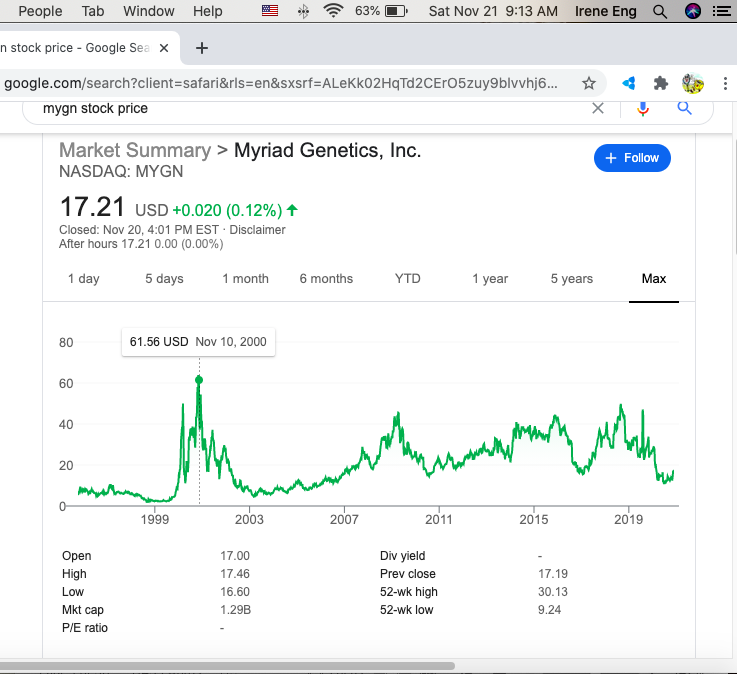Clear the search box with the X
Viewport: 737px width, 674px height.
pyautogui.click(x=598, y=108)
